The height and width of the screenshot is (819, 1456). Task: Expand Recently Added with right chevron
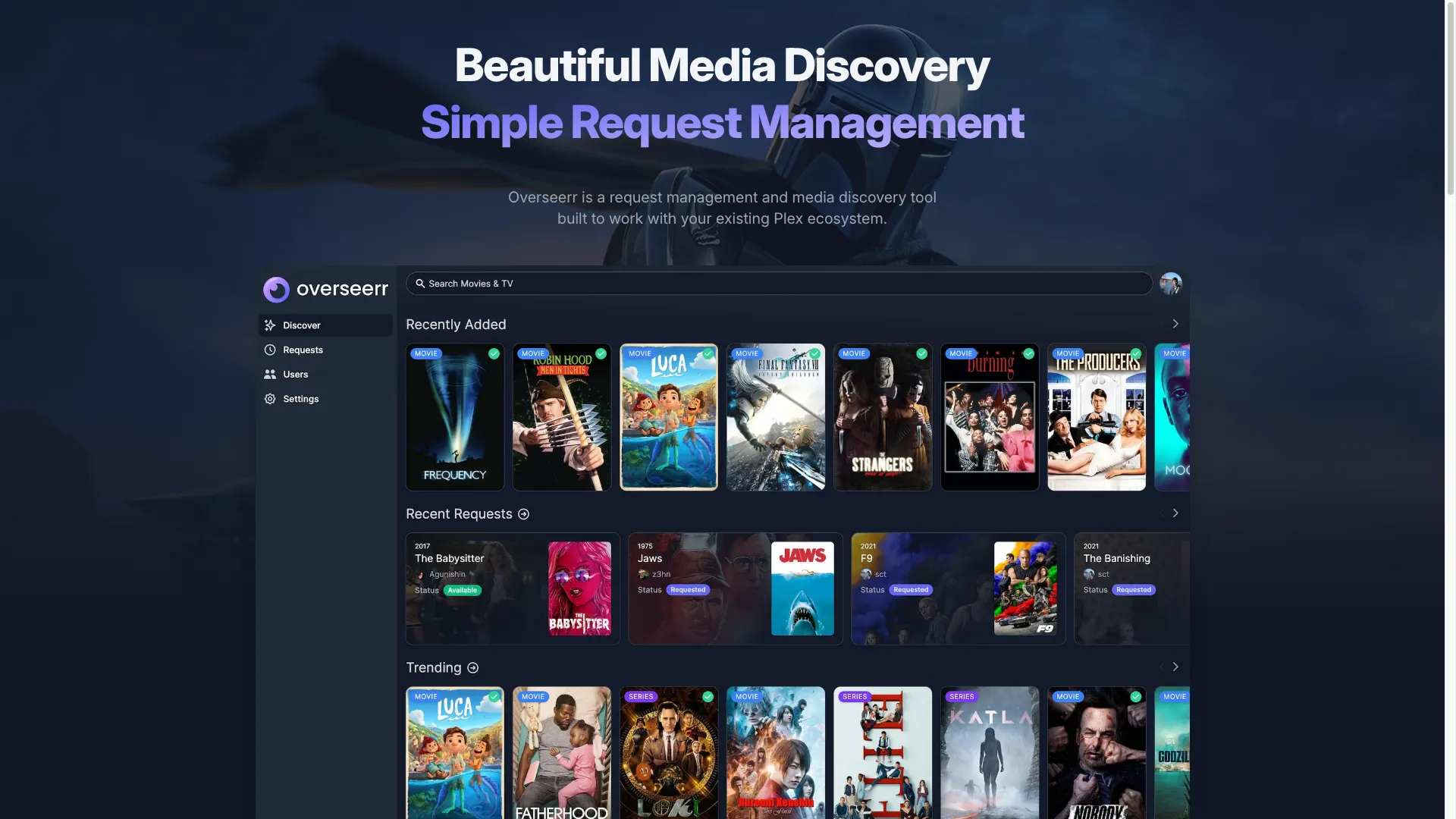[x=1175, y=324]
